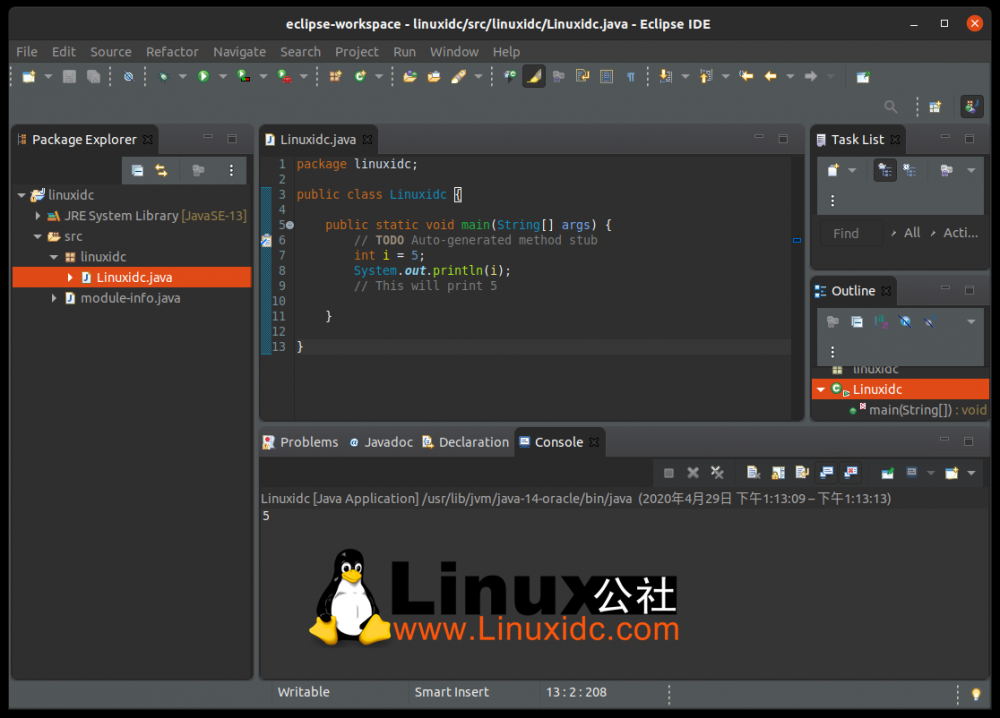Image resolution: width=1000 pixels, height=718 pixels.
Task: Select module-info.java in Package Explorer
Action: click(x=130, y=298)
